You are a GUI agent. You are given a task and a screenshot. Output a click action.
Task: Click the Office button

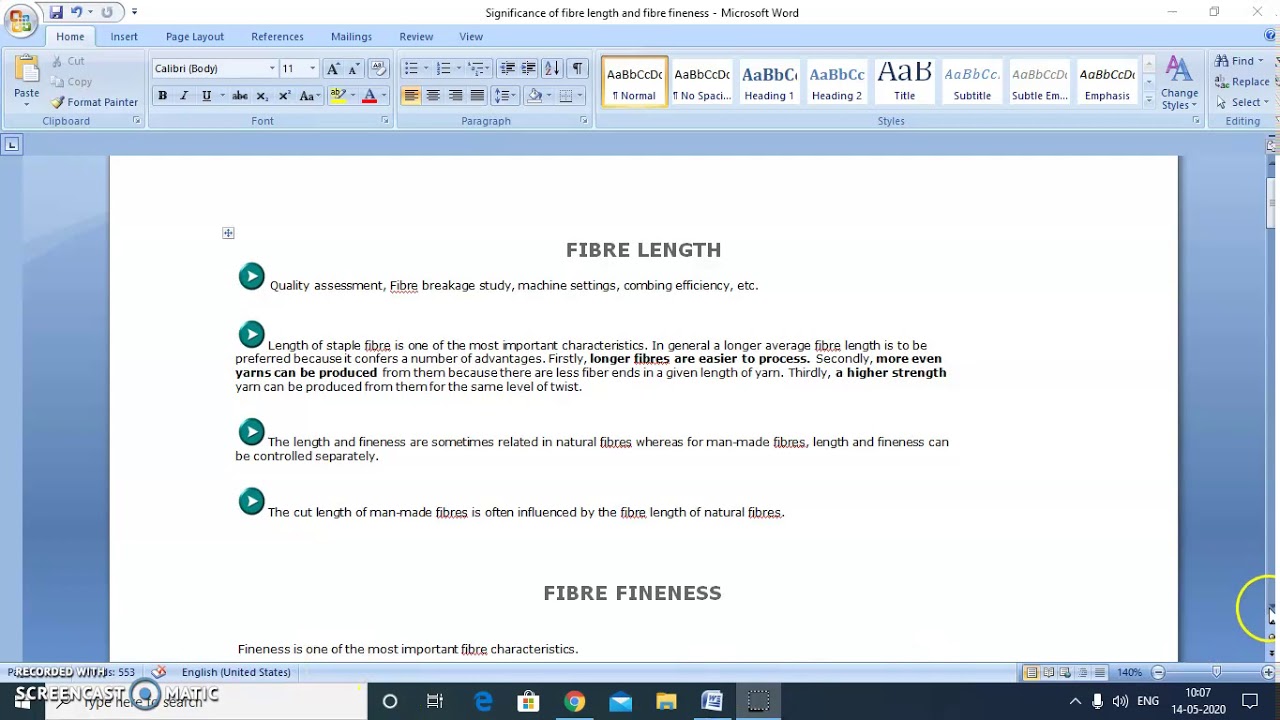click(20, 20)
